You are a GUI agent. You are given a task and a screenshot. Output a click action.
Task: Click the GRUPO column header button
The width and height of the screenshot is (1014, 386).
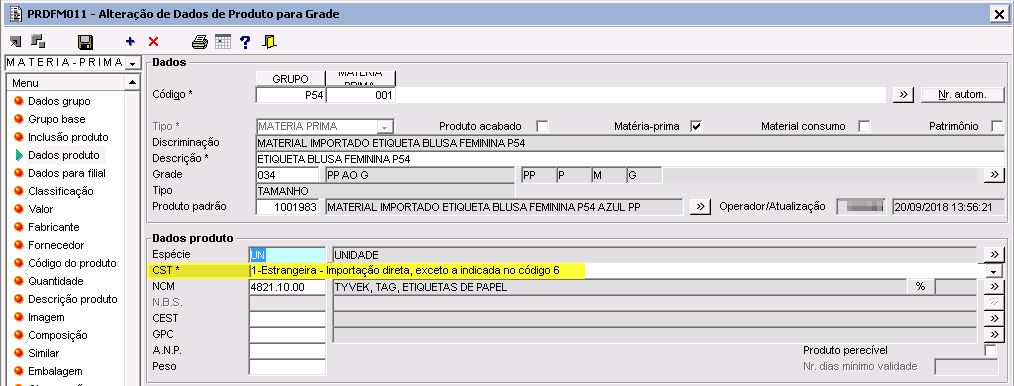point(290,78)
